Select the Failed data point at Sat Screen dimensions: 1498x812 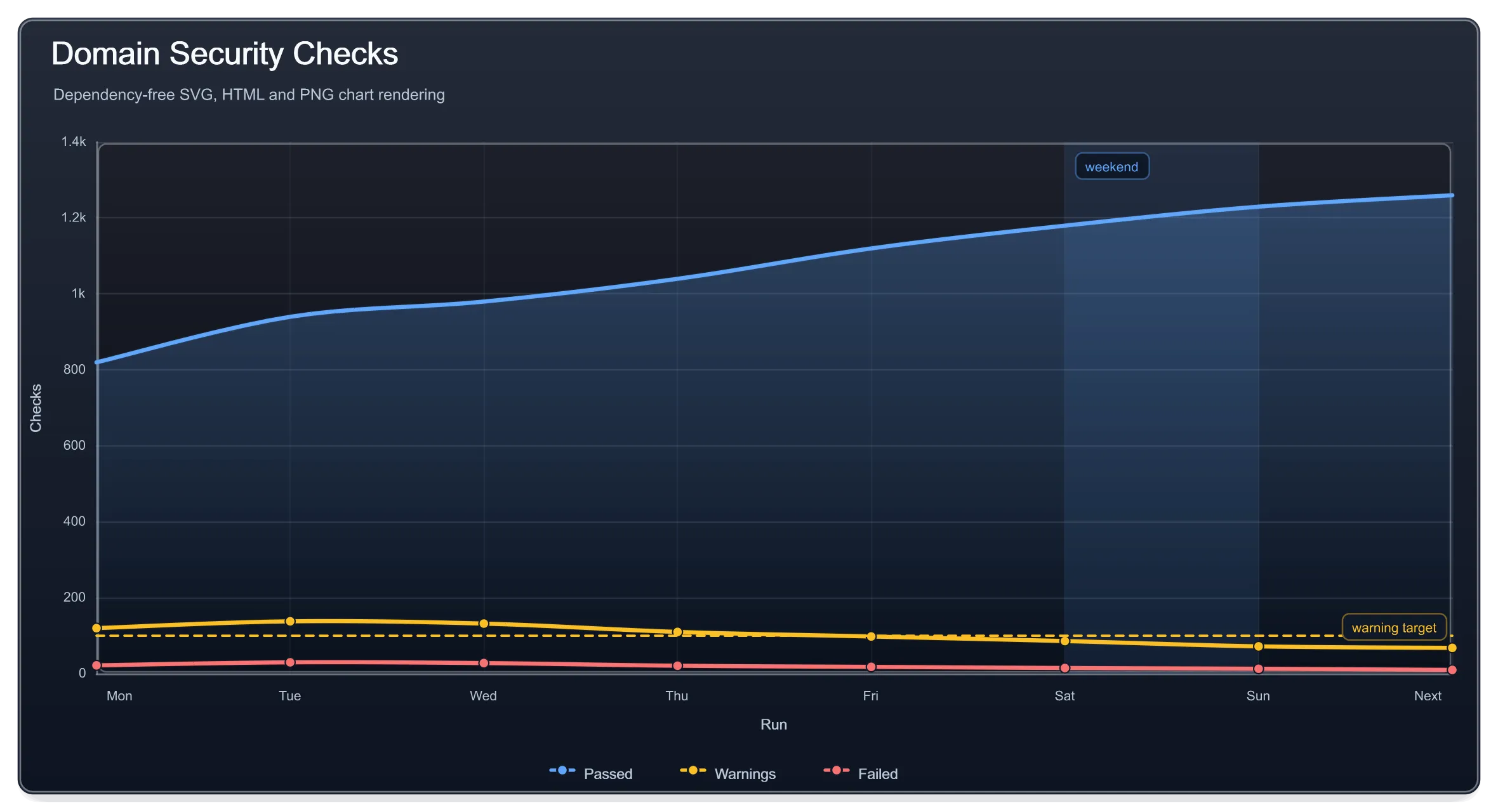(1064, 668)
